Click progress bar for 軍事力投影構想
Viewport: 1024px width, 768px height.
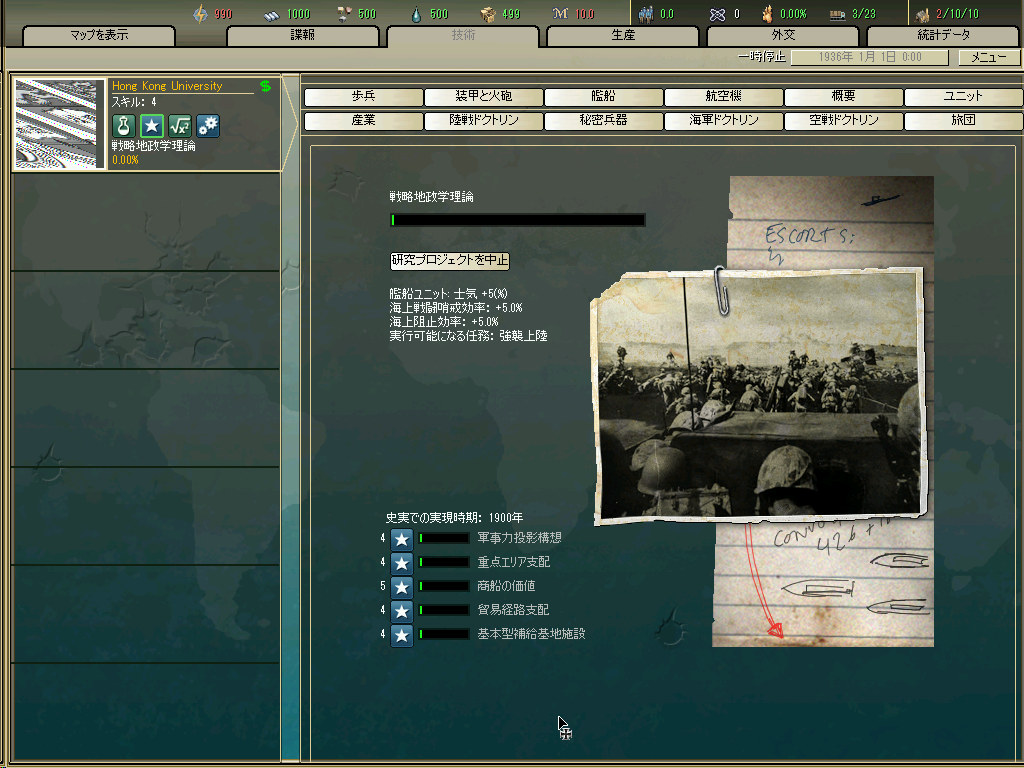coord(444,538)
